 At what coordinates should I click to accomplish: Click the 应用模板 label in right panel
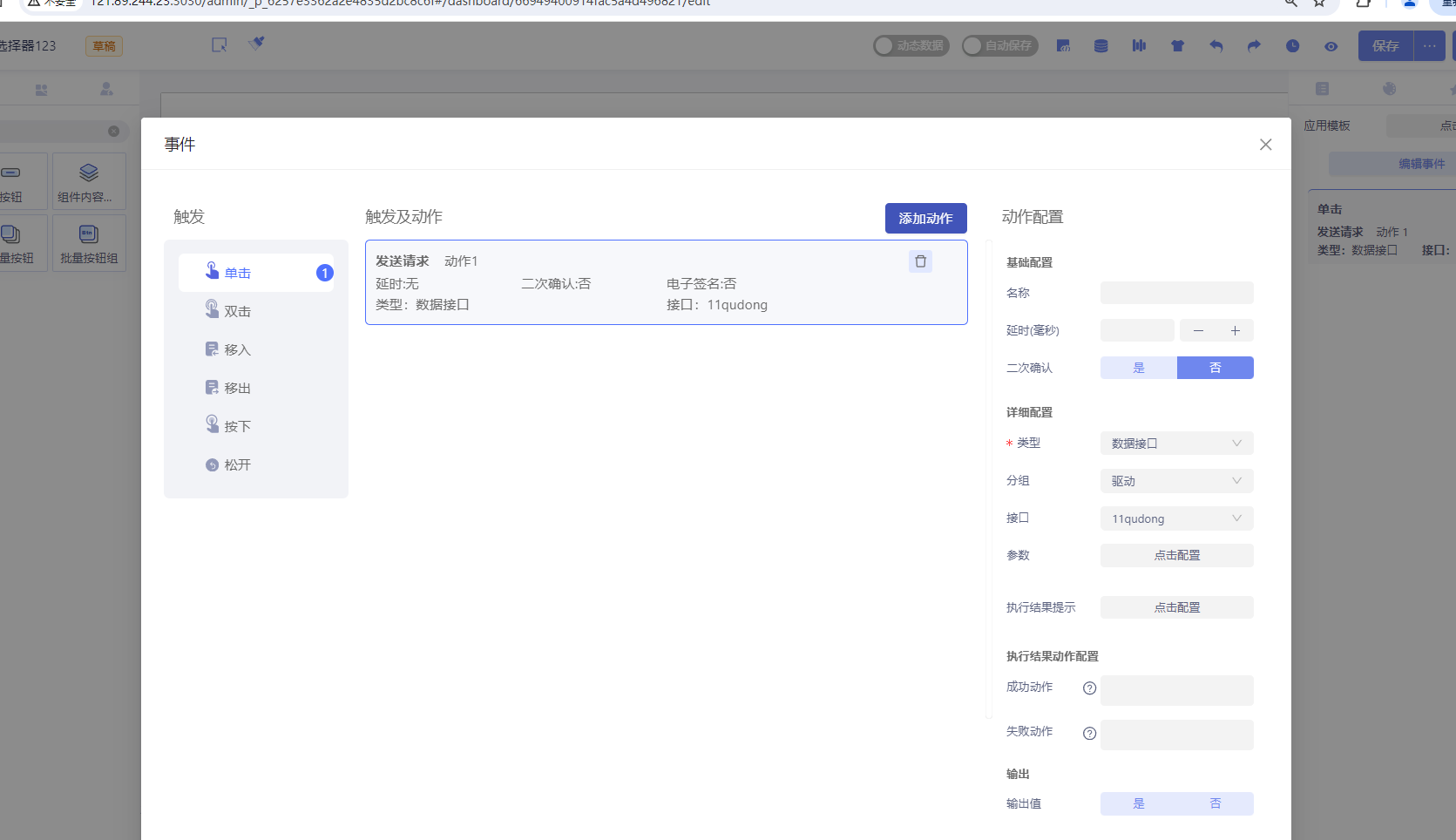(1327, 125)
